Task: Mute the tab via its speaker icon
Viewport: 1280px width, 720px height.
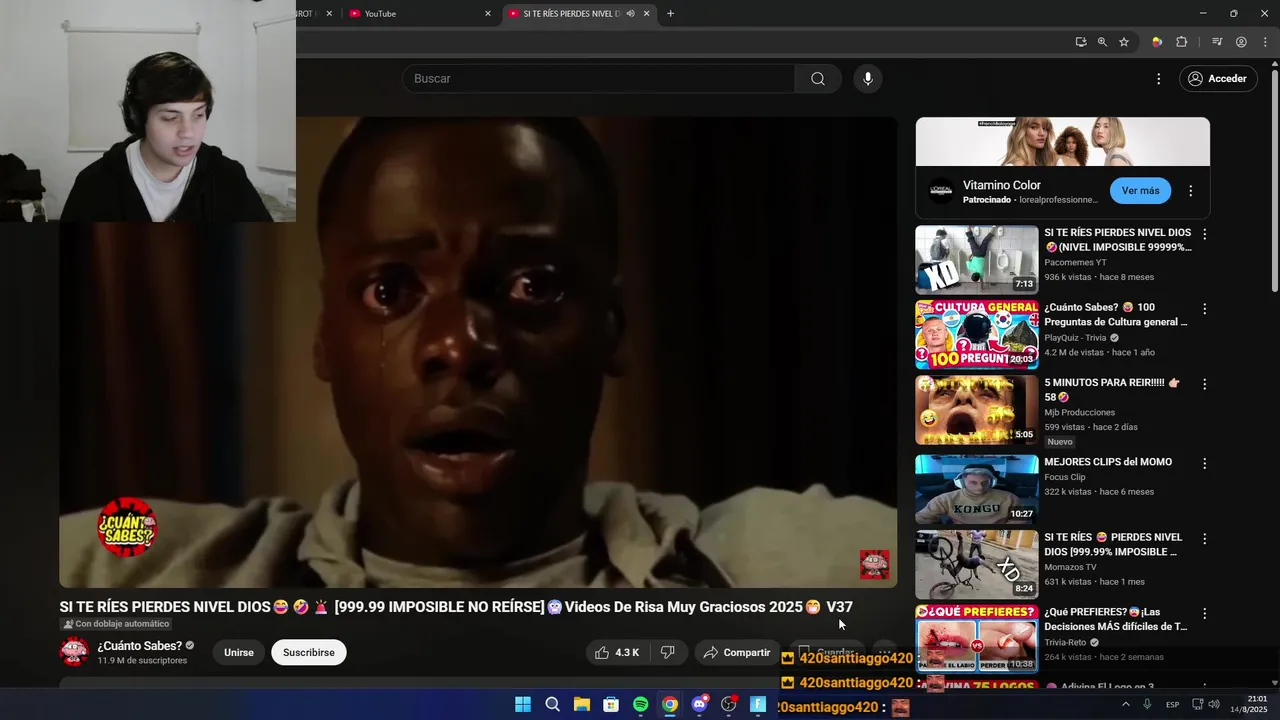Action: click(x=630, y=14)
